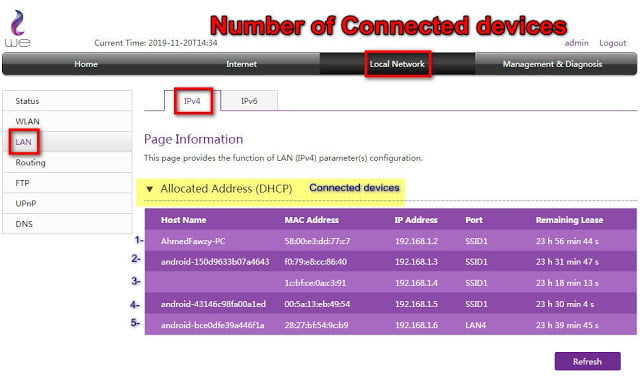Switch to the IPv4 tab

(192, 101)
